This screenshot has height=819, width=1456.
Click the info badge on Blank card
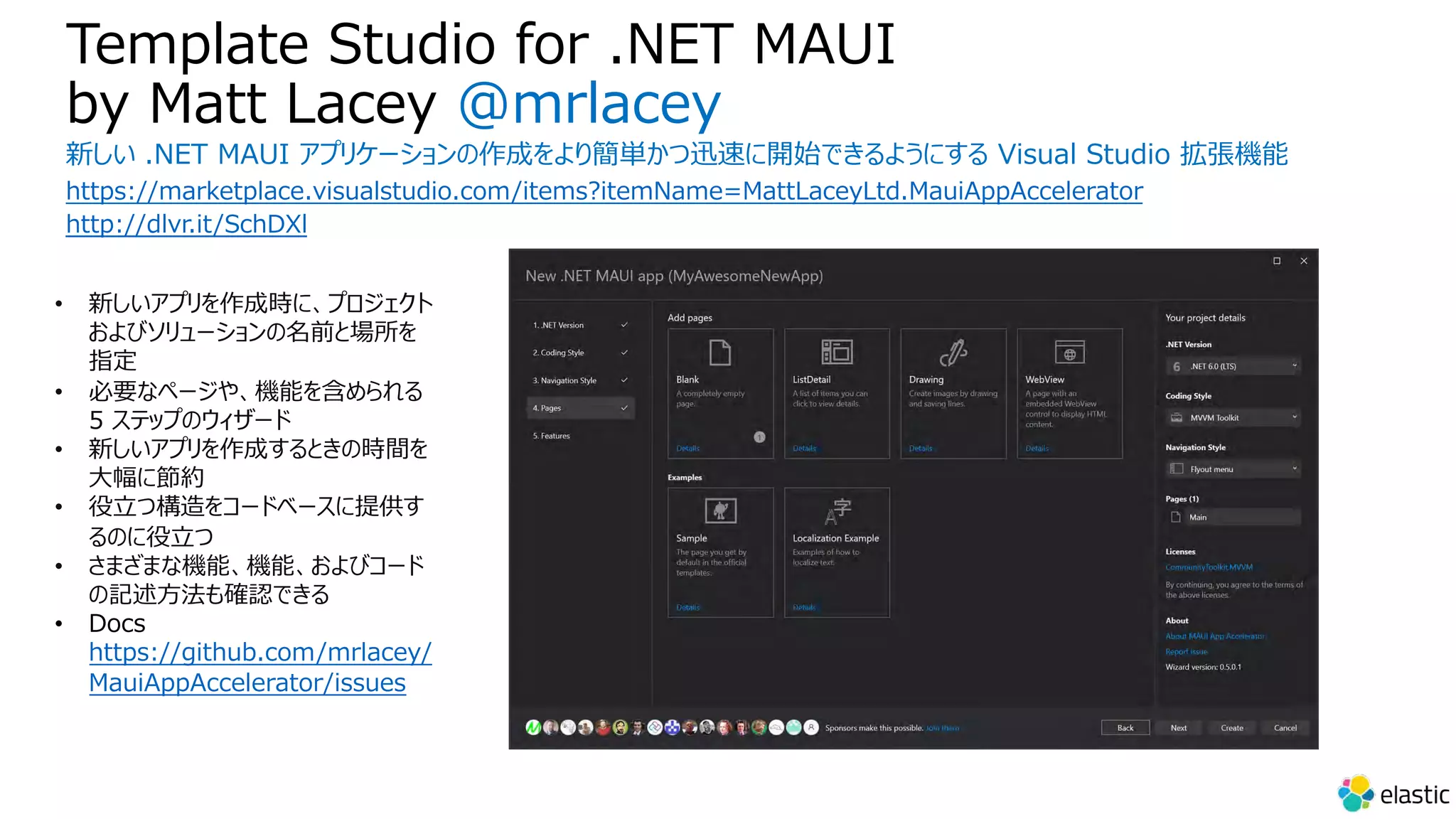(759, 437)
